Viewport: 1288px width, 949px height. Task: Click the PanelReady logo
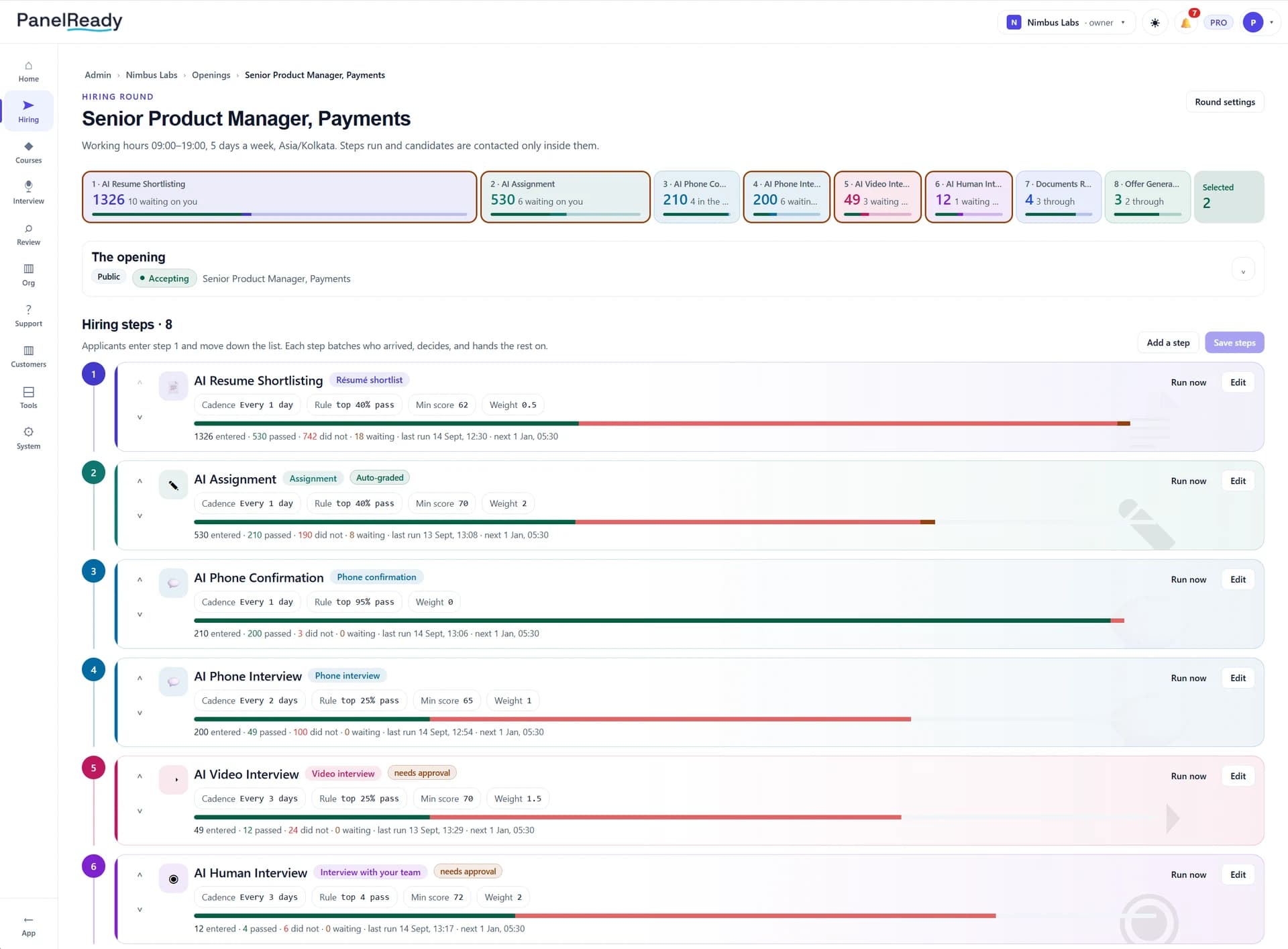click(69, 21)
